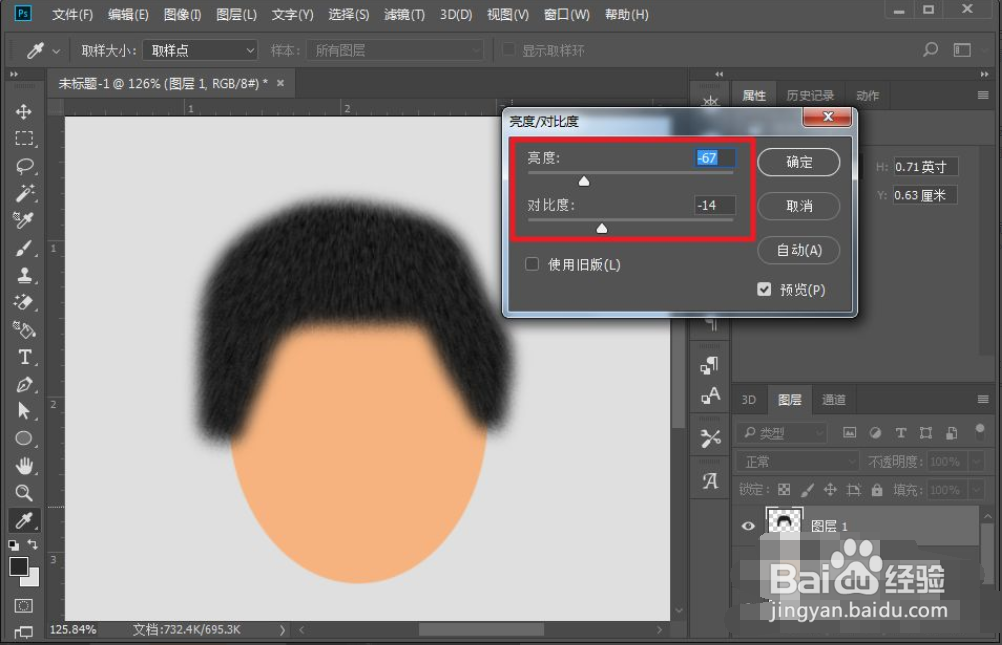Select the Ellipse shape tool
Image resolution: width=1002 pixels, height=645 pixels.
24,439
